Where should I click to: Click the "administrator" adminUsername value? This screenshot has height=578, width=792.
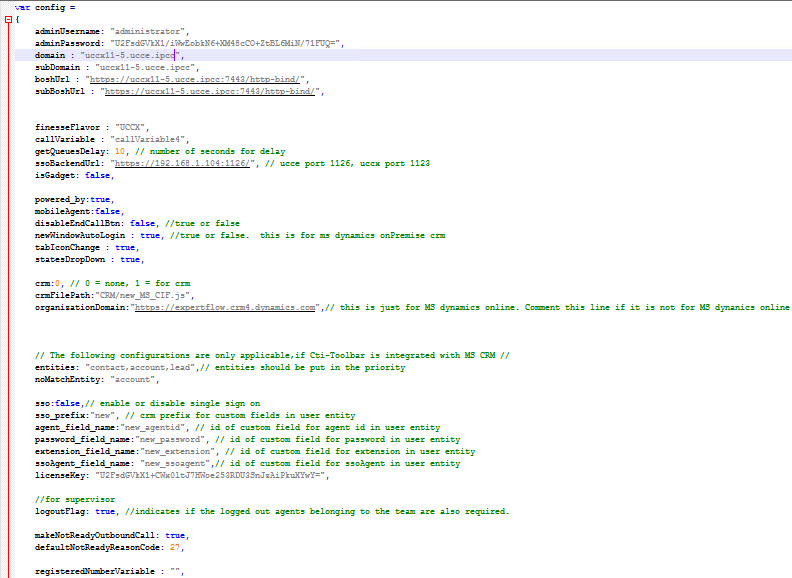[150, 31]
